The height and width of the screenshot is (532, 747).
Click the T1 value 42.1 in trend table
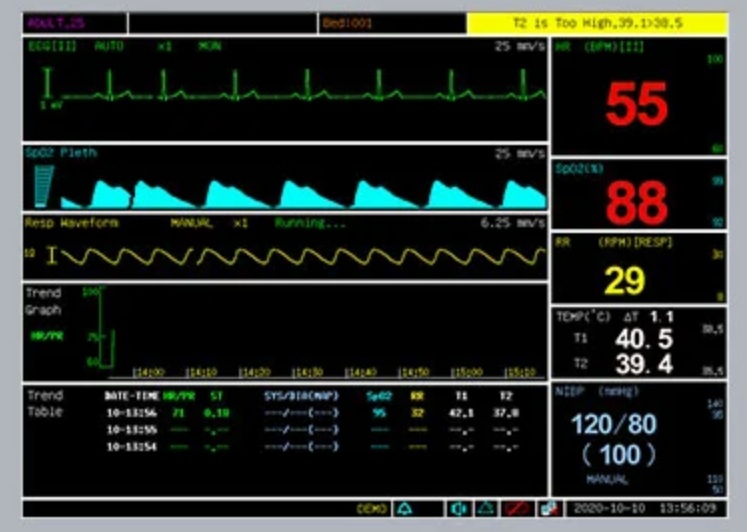(x=462, y=413)
